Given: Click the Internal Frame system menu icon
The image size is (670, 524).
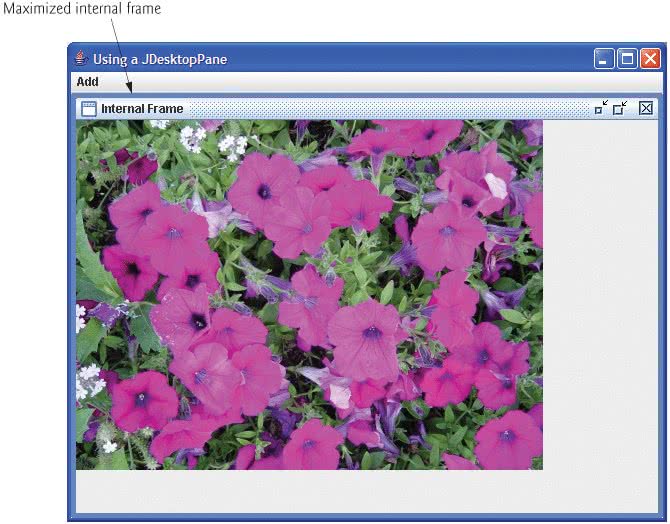Looking at the screenshot, I should coord(89,109).
